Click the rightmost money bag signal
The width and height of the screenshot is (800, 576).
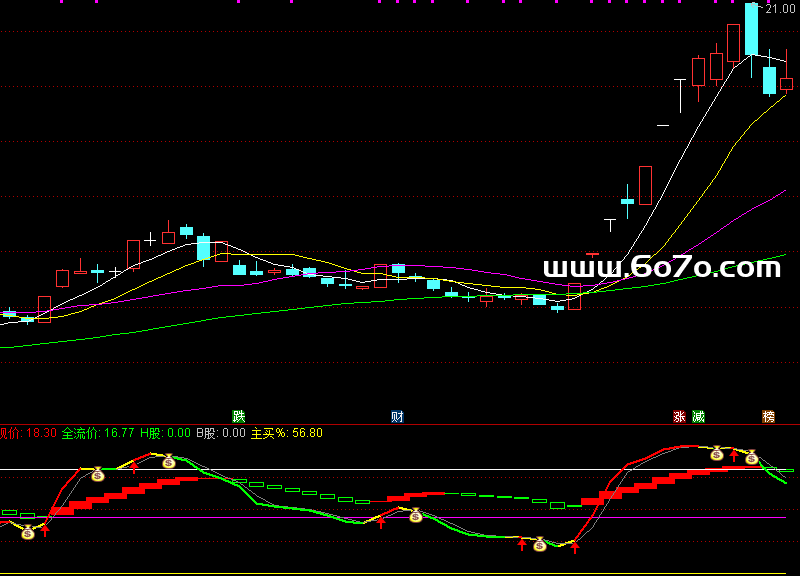point(751,458)
